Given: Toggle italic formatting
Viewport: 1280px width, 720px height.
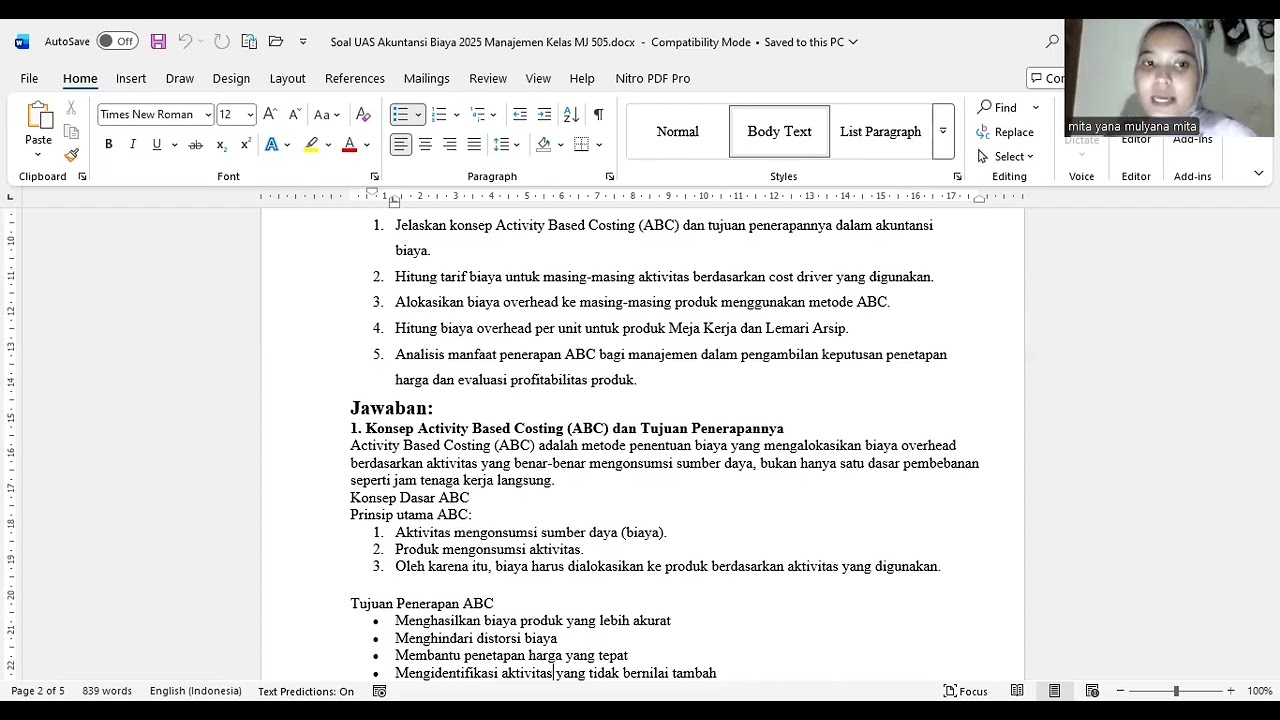Looking at the screenshot, I should [133, 145].
